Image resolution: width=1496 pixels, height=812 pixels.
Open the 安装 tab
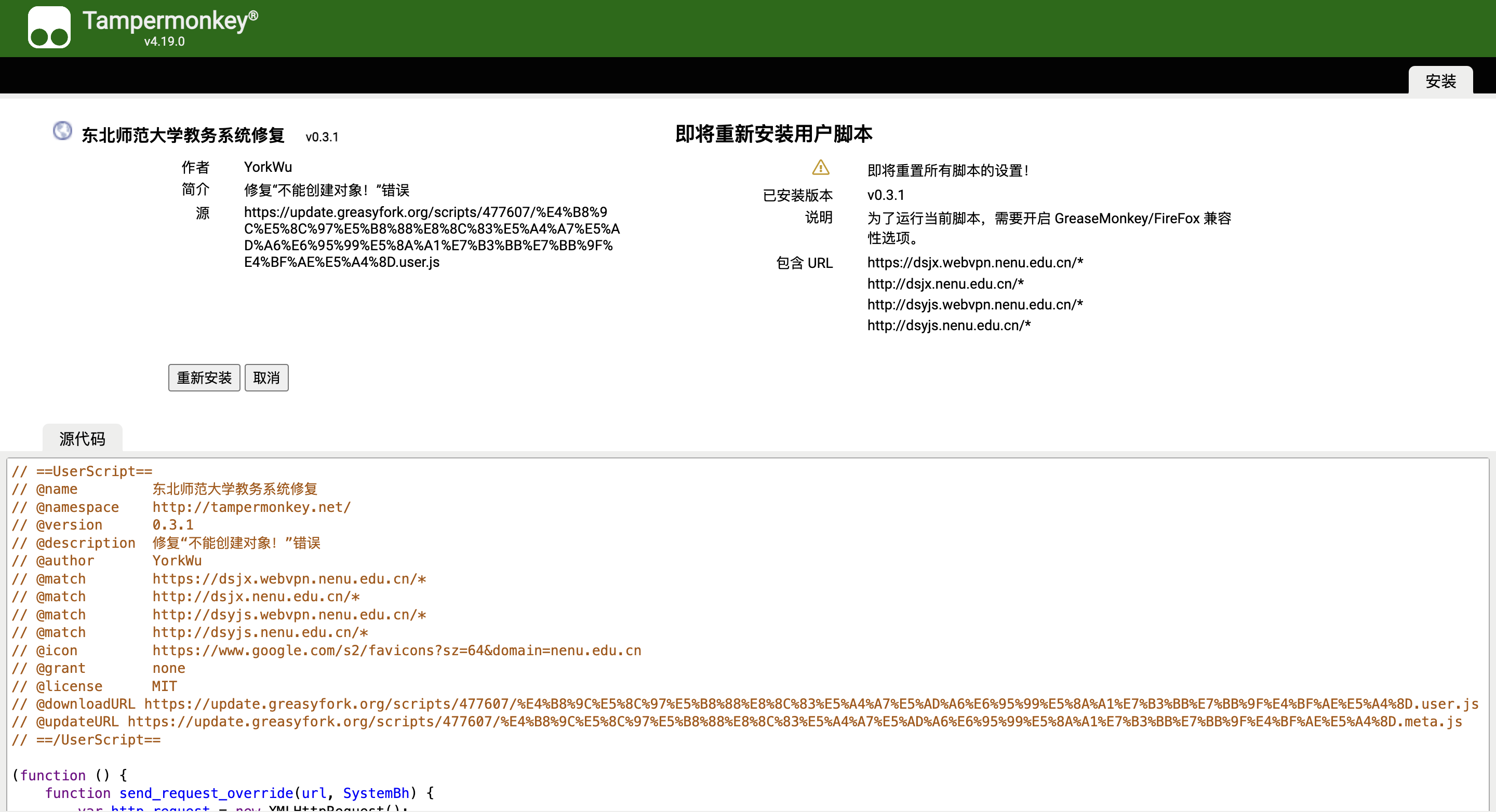click(1440, 80)
